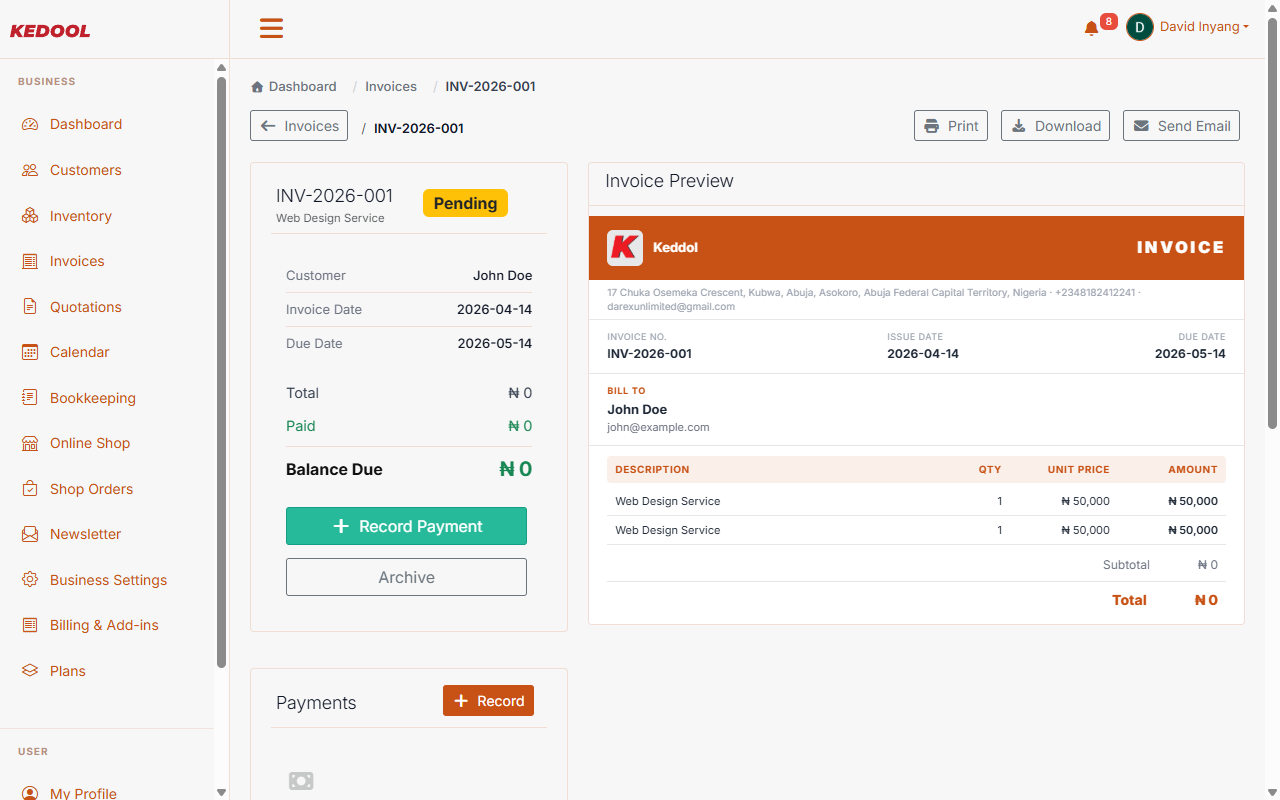1280x800 pixels.
Task: Open the Business Settings menu item
Action: click(108, 580)
